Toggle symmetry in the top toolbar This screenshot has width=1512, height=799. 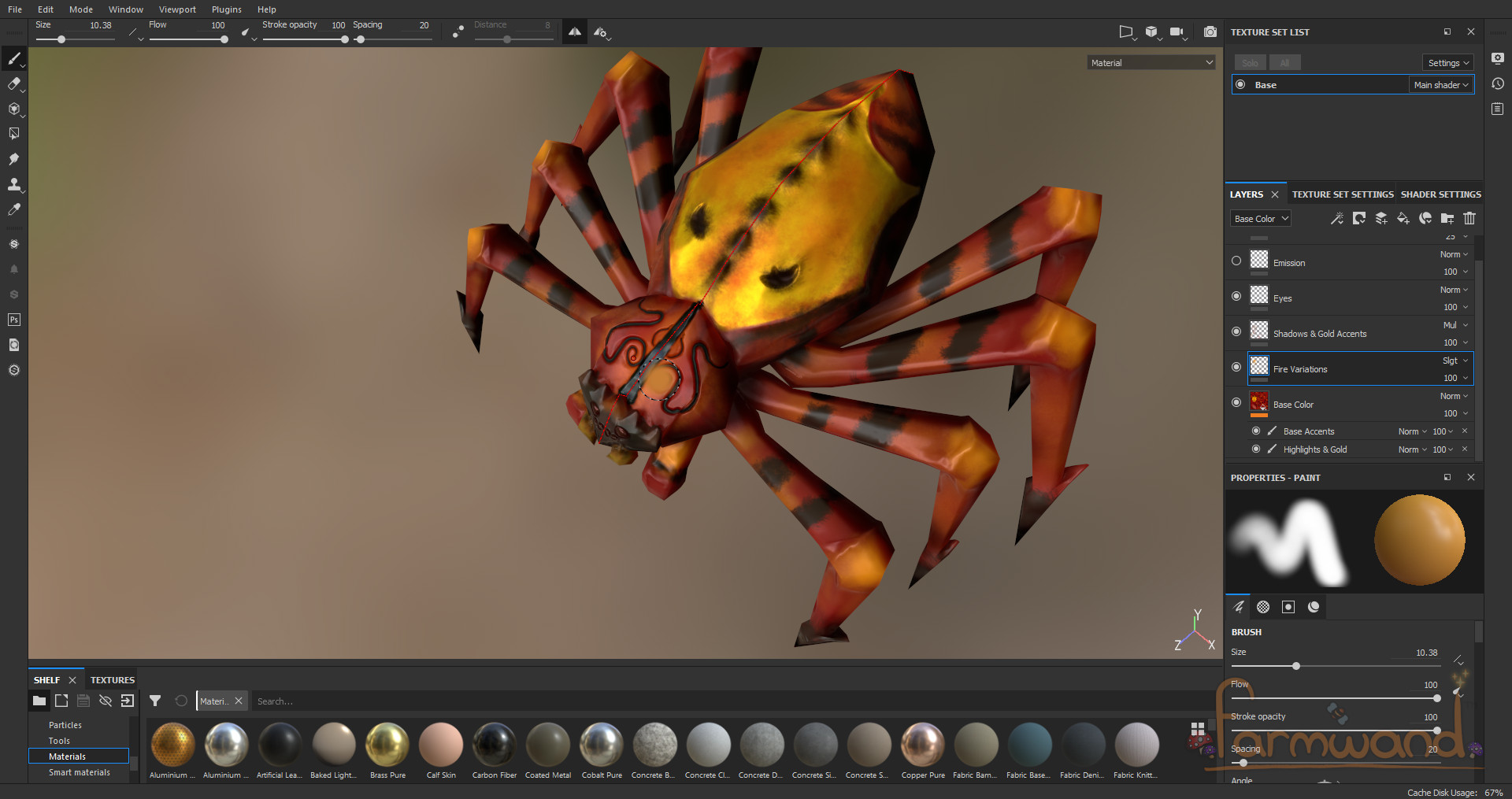click(x=575, y=31)
